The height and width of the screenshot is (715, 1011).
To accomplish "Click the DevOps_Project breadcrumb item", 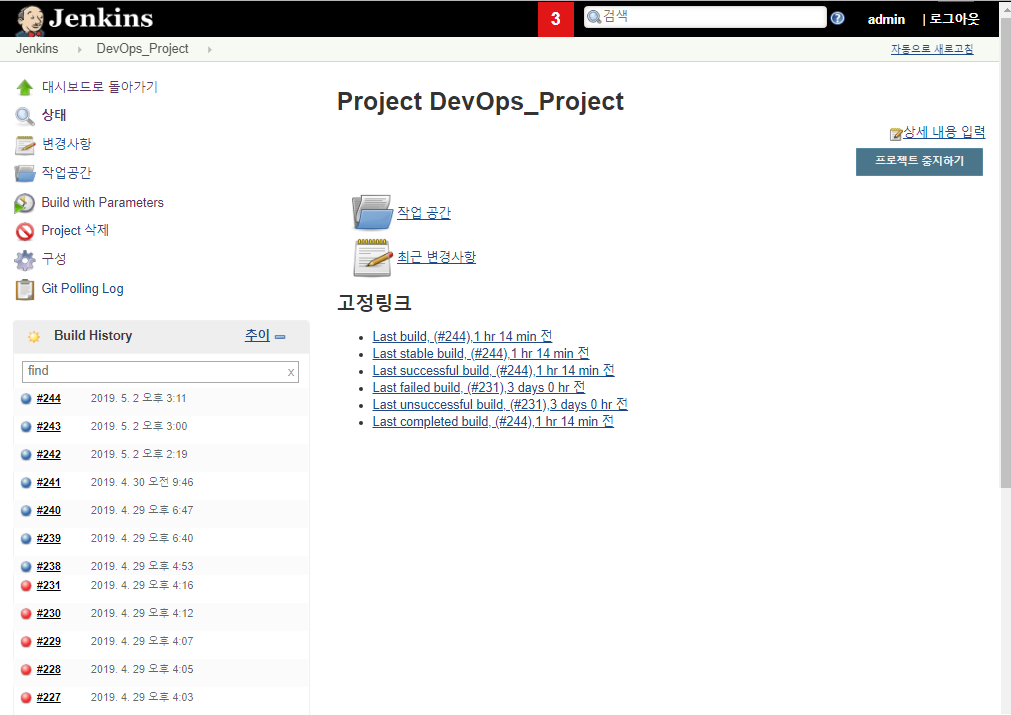I will click(142, 48).
